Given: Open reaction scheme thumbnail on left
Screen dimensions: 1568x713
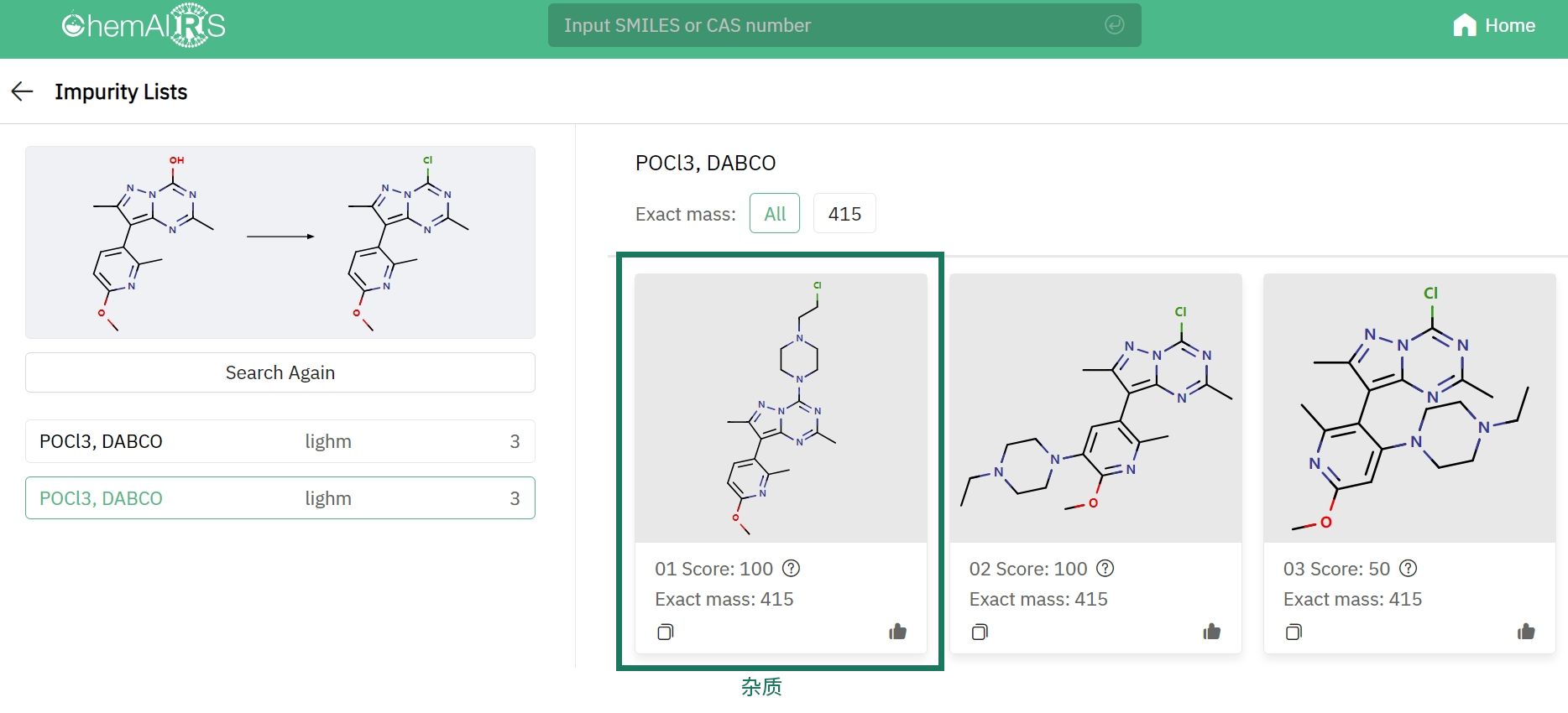Looking at the screenshot, I should (280, 242).
